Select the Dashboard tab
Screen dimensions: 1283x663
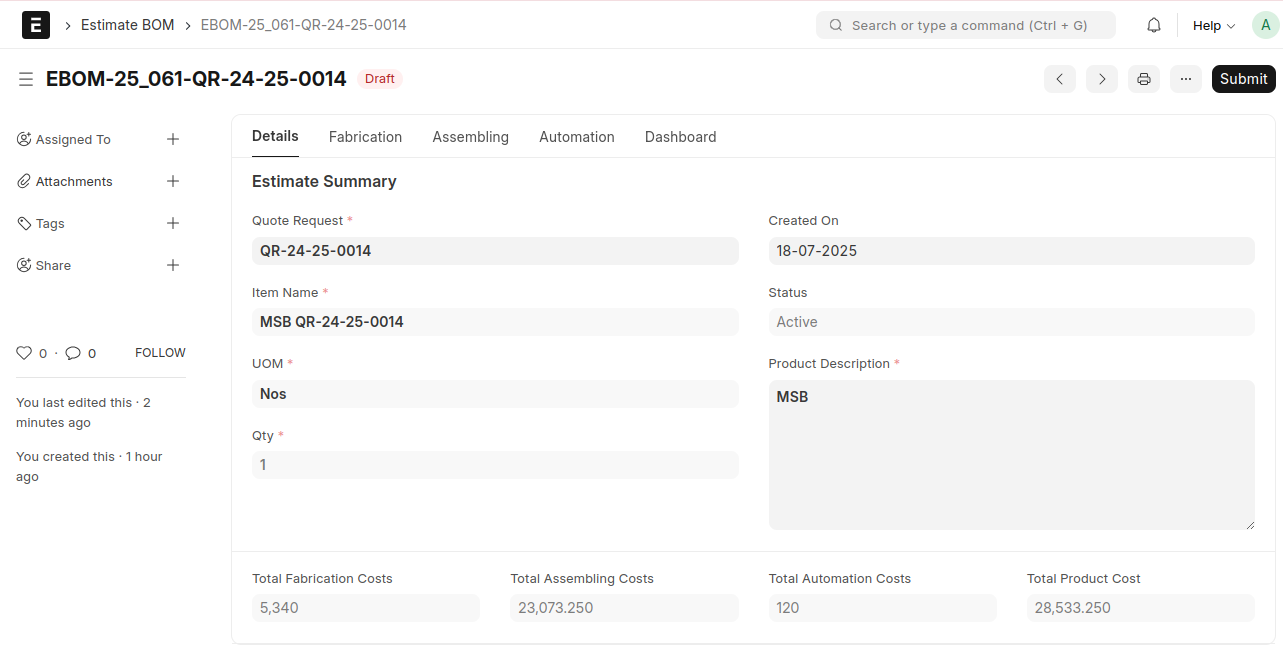tap(680, 137)
